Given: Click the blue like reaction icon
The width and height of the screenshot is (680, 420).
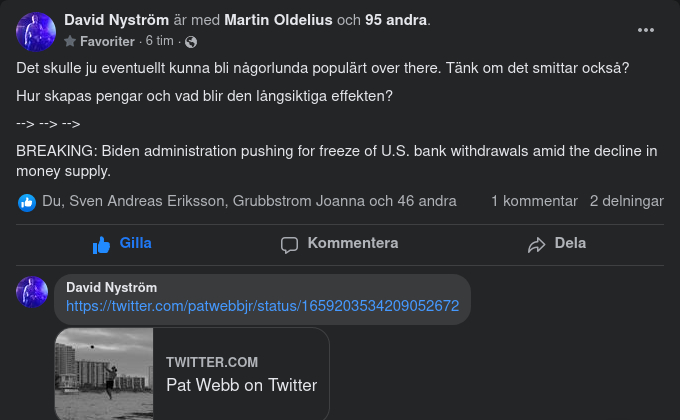Looking at the screenshot, I should (x=27, y=202).
